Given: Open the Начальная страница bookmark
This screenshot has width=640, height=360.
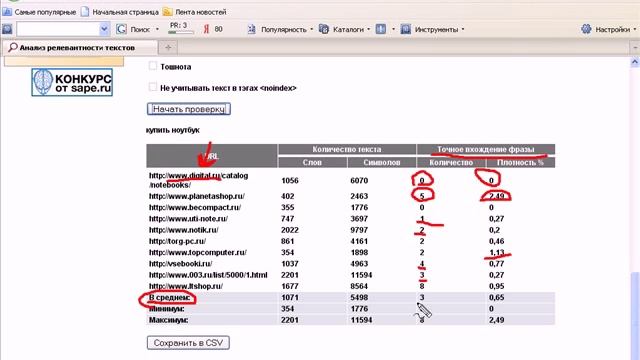Looking at the screenshot, I should (120, 12).
